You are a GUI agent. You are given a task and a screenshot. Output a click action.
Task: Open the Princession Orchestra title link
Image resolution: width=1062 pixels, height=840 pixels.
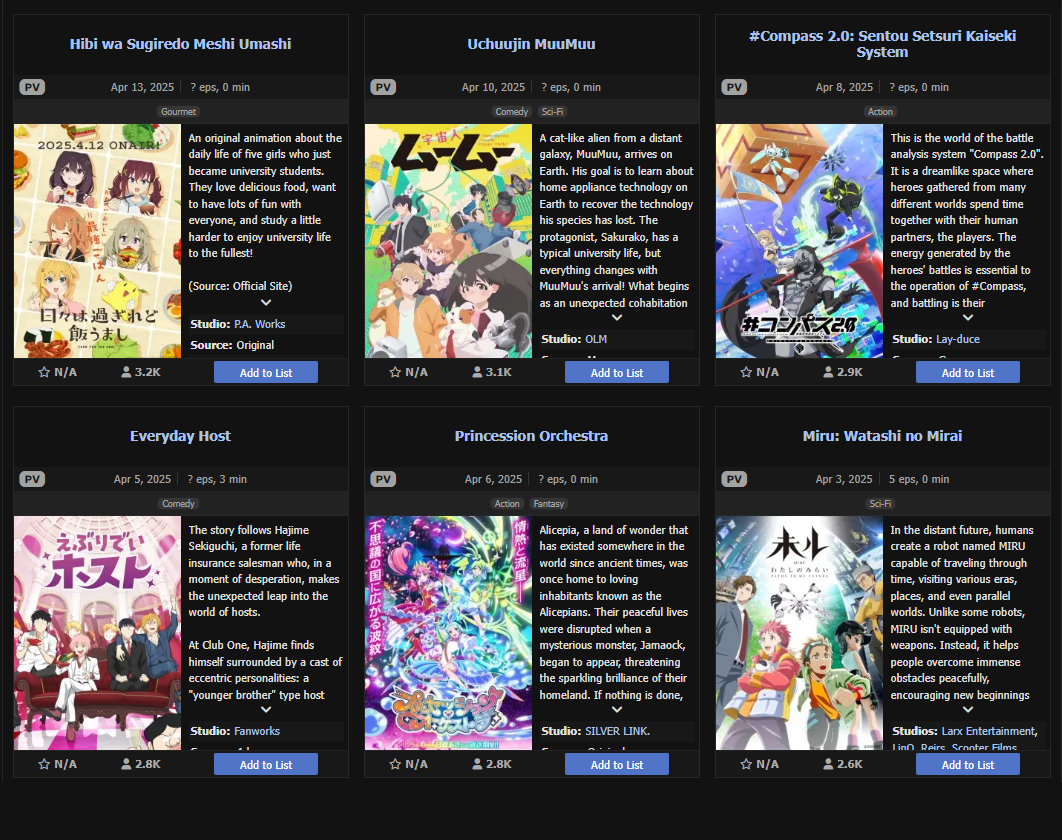(x=531, y=436)
